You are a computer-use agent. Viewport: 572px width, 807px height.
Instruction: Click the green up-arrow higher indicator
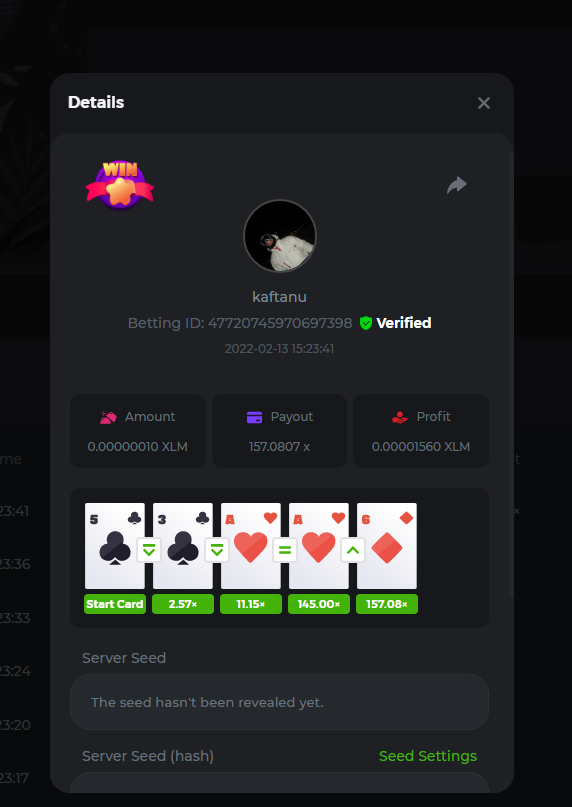point(353,550)
